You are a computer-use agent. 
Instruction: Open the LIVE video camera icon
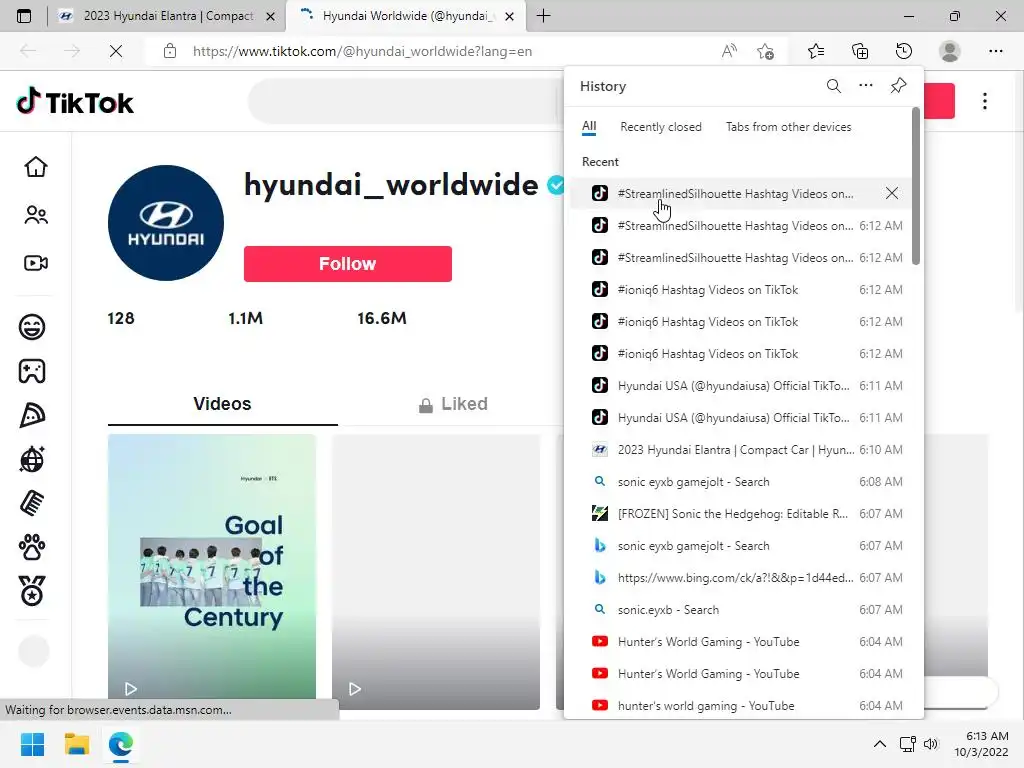(x=36, y=263)
